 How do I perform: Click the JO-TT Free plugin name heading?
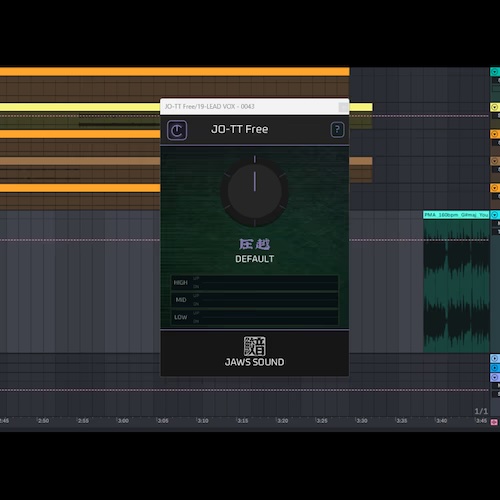239,129
